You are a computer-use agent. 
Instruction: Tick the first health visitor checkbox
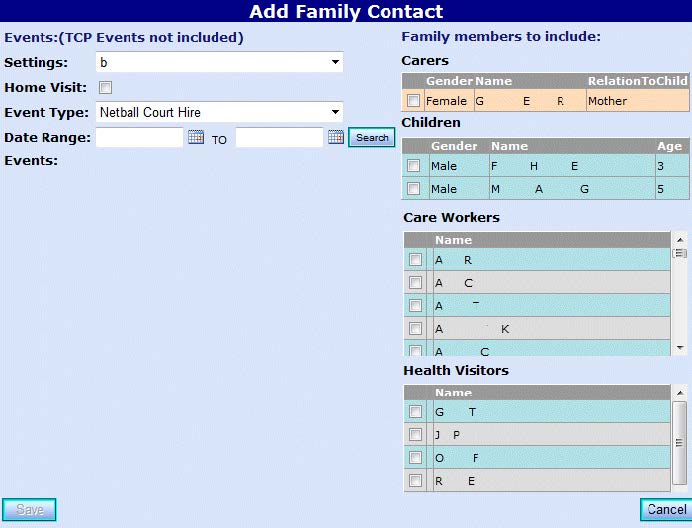(415, 411)
